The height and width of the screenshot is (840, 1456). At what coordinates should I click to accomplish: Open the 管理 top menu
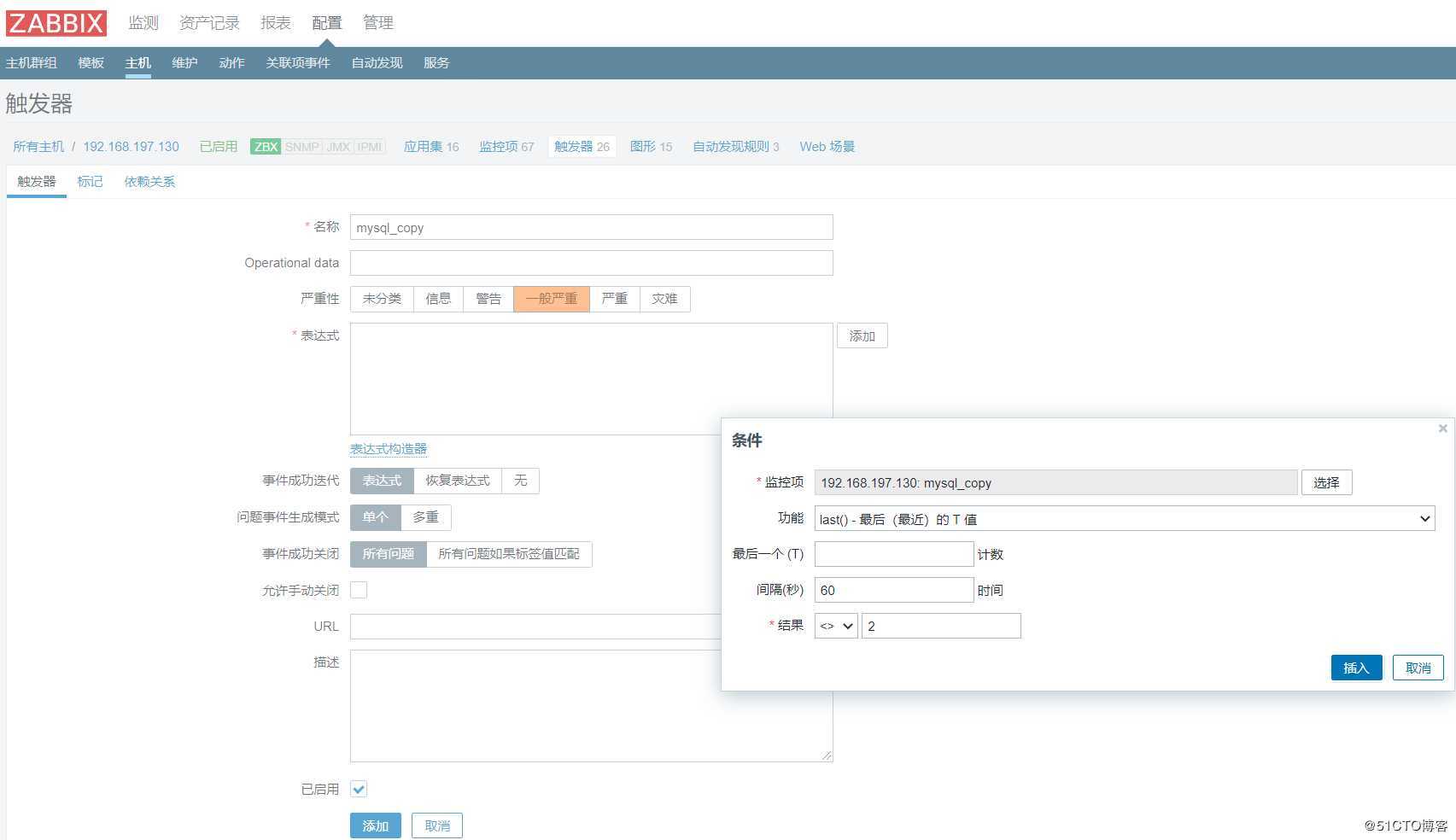coord(378,23)
